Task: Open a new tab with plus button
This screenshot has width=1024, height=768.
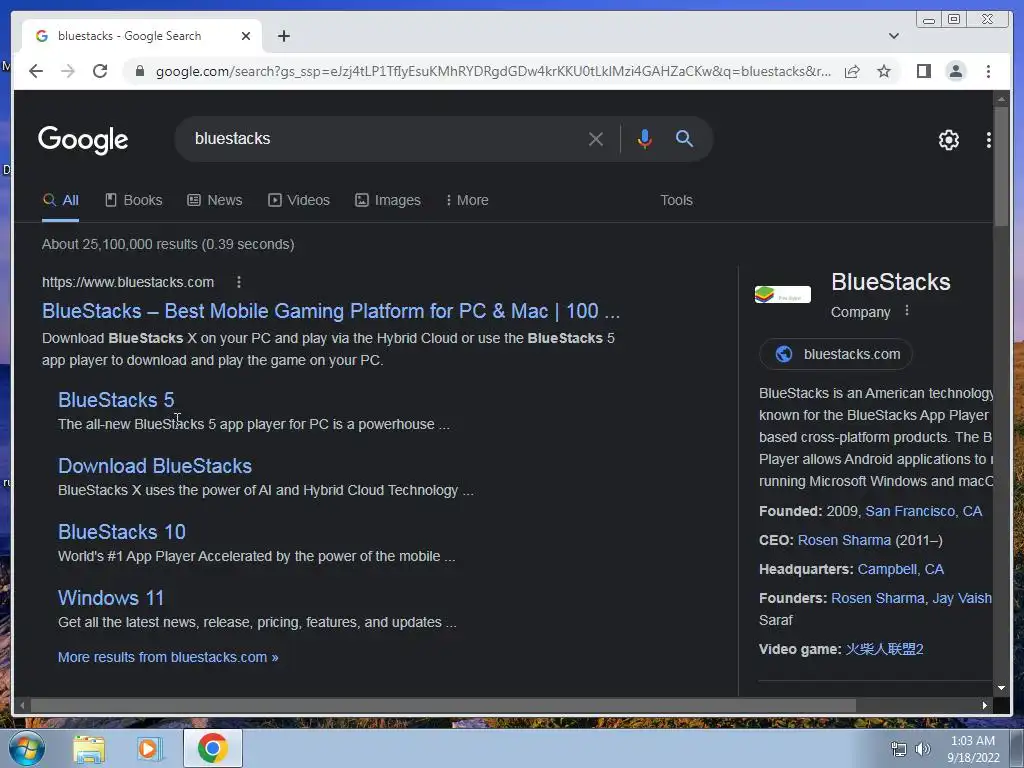Action: (283, 36)
